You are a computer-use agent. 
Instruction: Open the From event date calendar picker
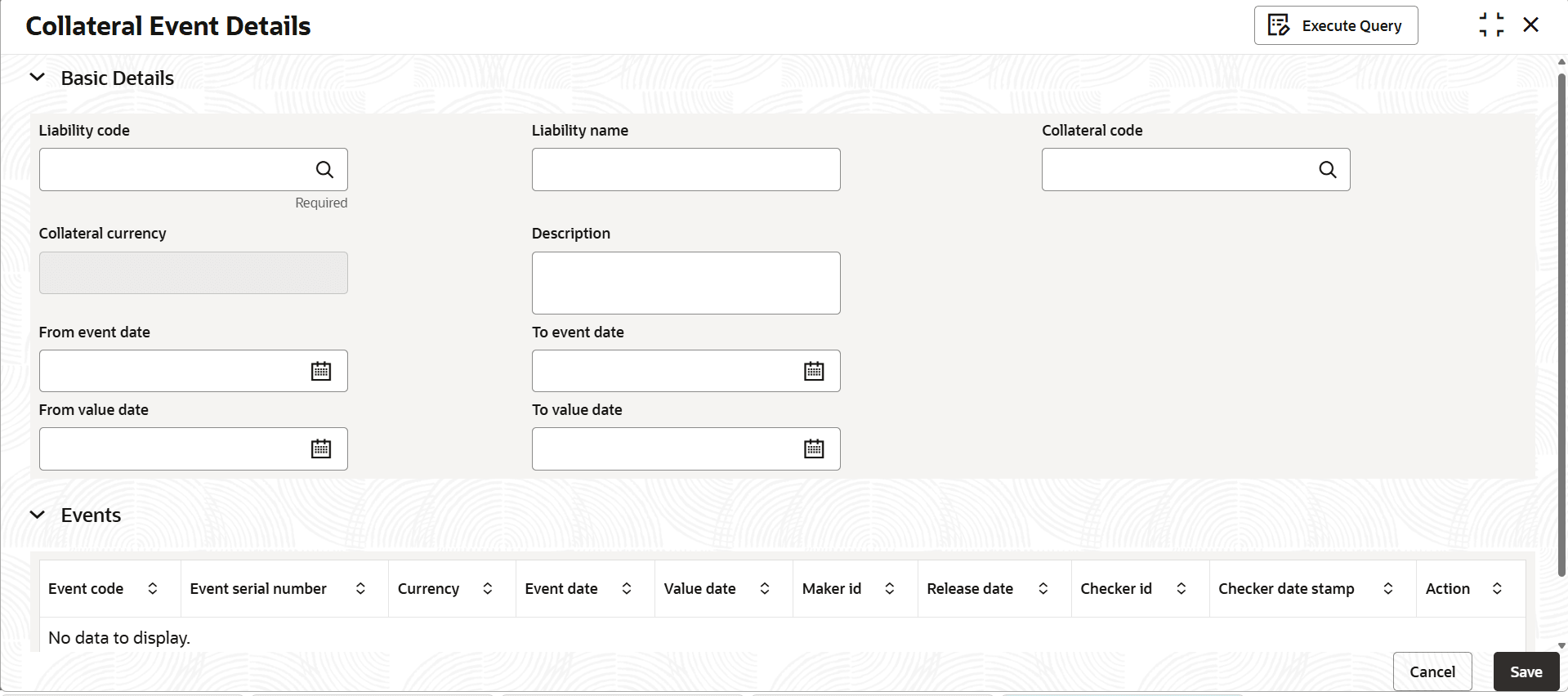(x=321, y=372)
